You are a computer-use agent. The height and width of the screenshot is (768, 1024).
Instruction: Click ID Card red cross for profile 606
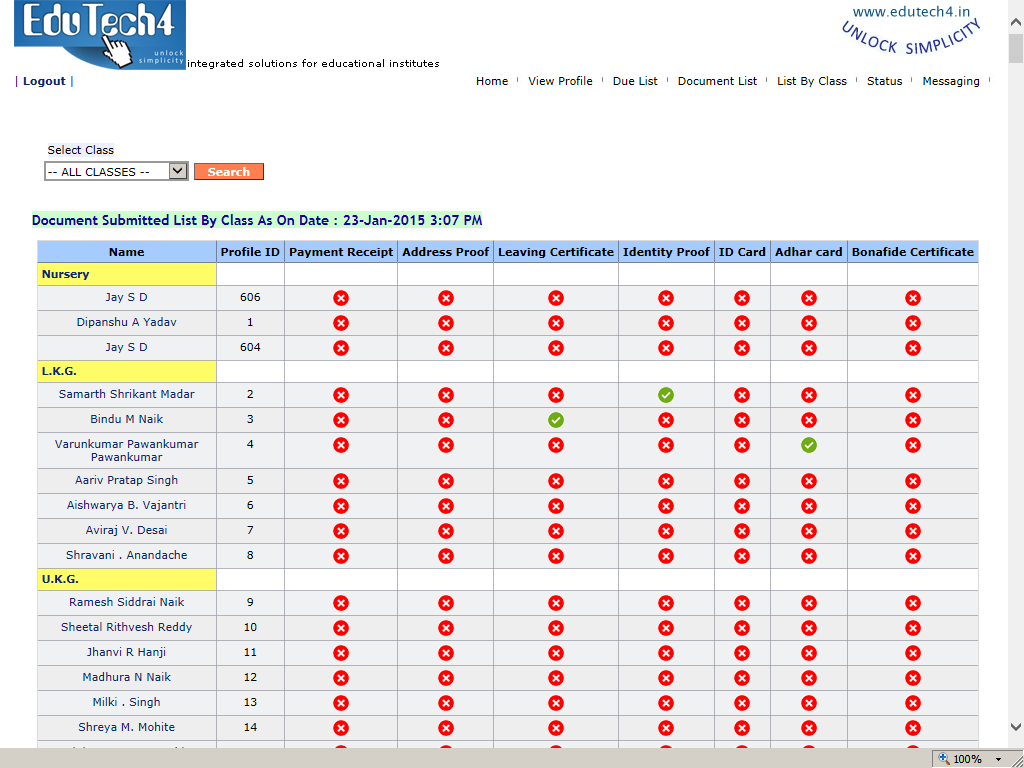[x=742, y=298]
